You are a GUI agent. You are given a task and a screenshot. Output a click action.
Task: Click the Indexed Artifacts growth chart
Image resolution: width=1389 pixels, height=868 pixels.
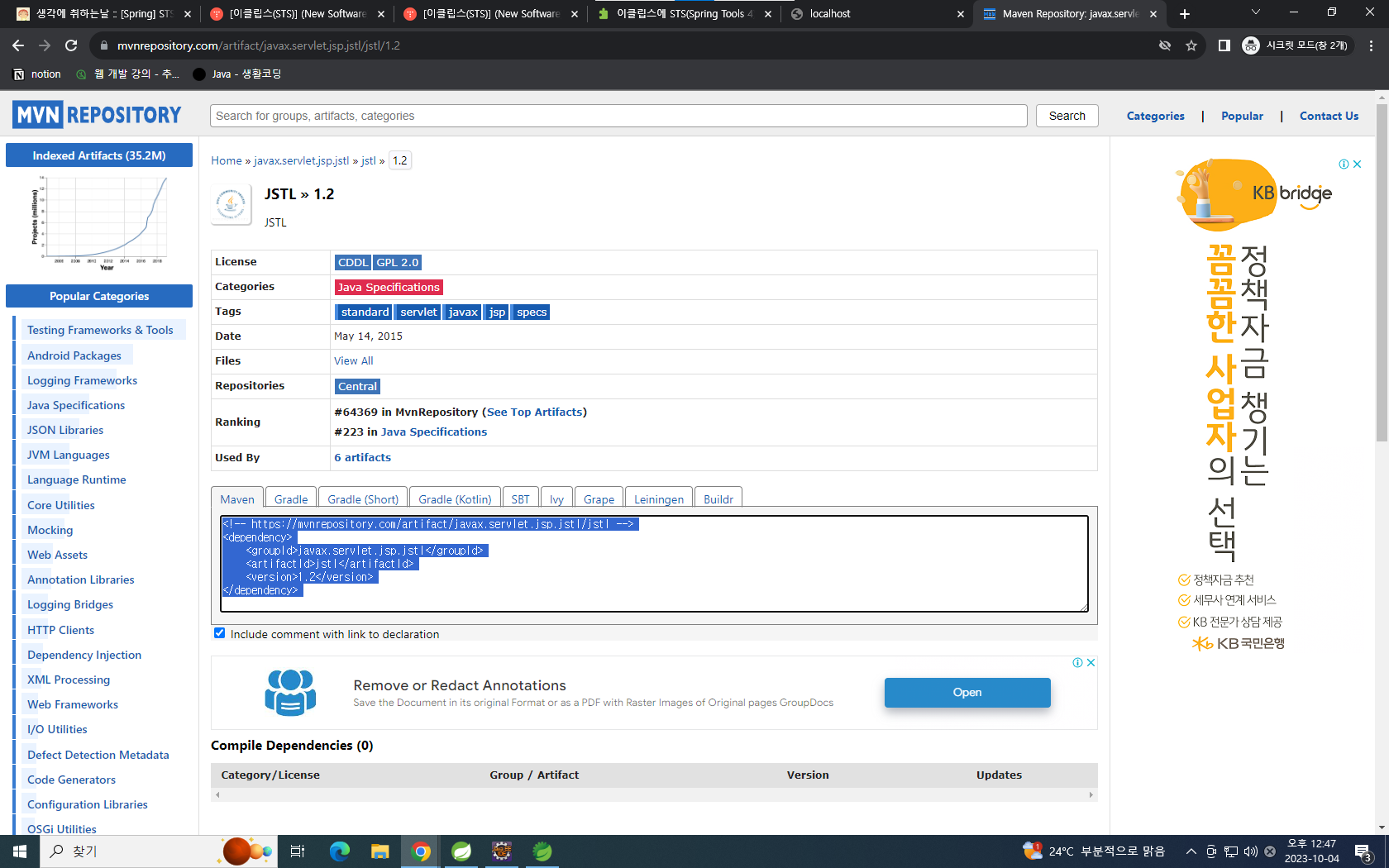pyautogui.click(x=99, y=222)
